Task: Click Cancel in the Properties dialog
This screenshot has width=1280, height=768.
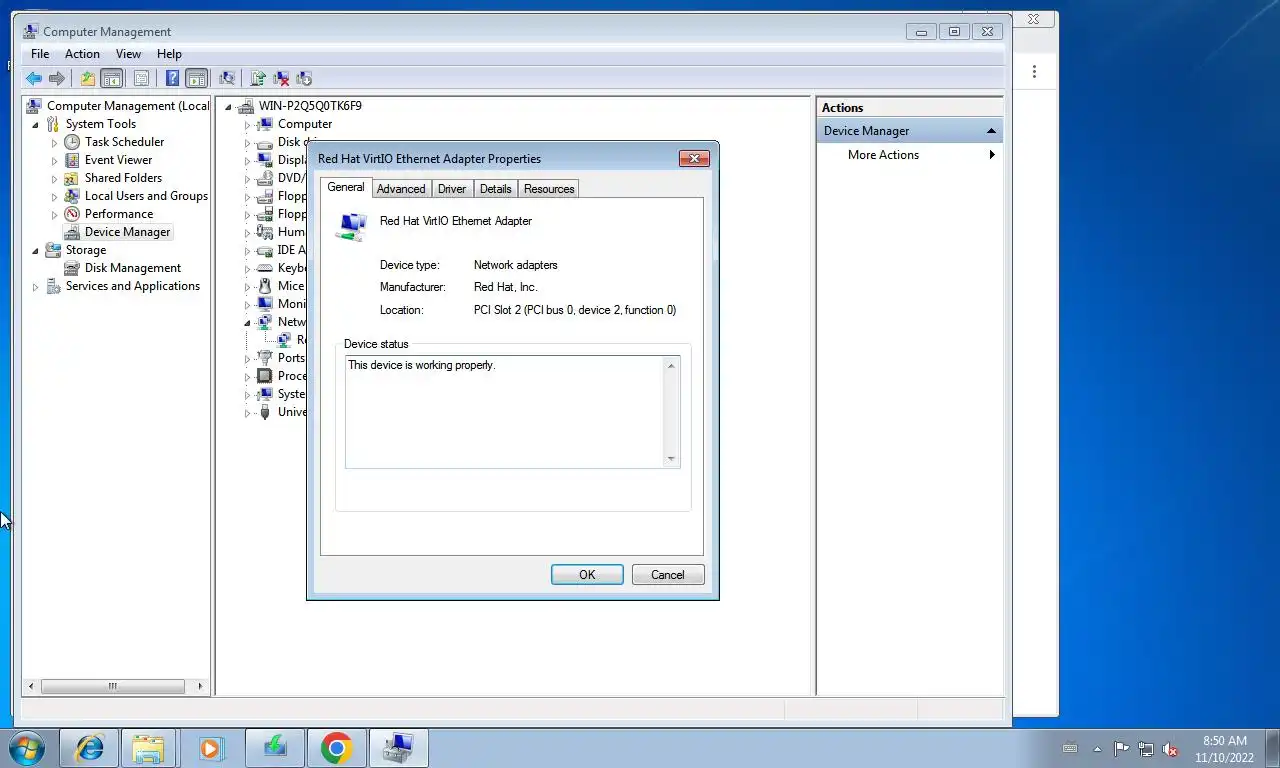Action: point(668,575)
